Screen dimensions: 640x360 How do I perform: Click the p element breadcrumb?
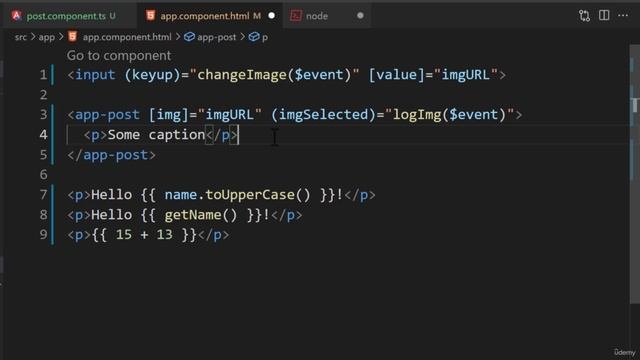(x=265, y=38)
